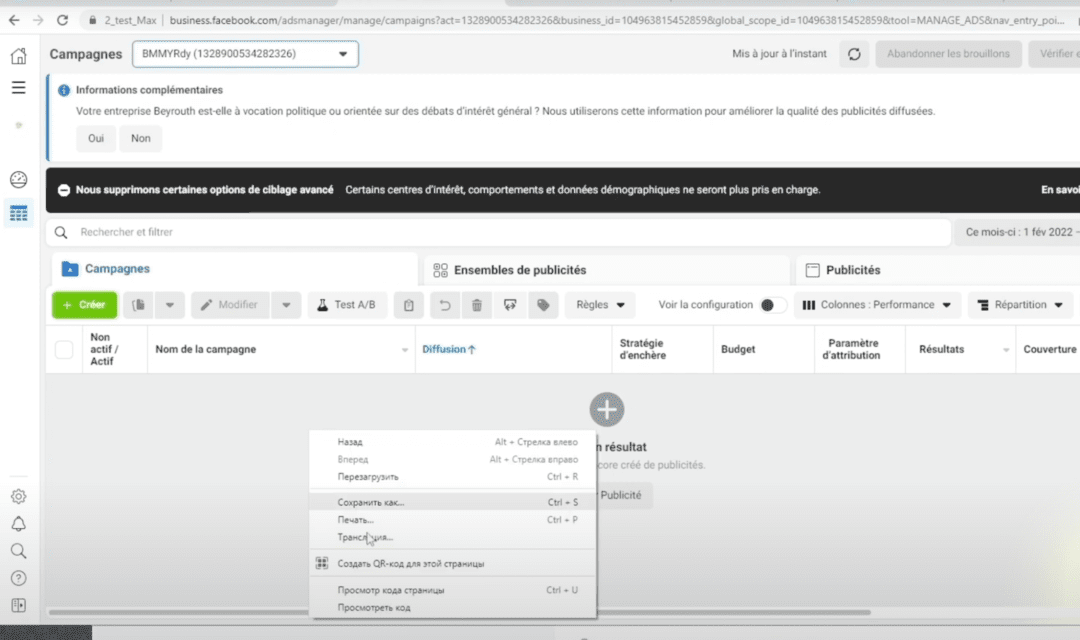Click the Rechercher et filtrer search field
This screenshot has width=1080, height=640.
pos(500,232)
